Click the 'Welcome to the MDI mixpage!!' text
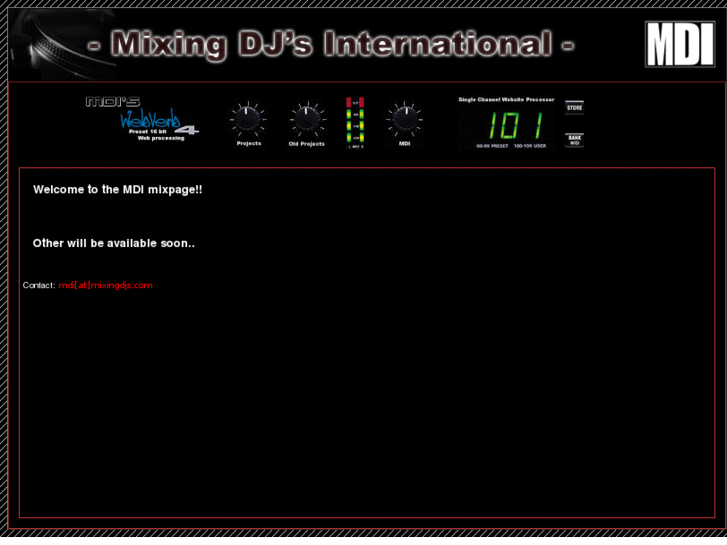Image resolution: width=727 pixels, height=545 pixels. [x=117, y=189]
